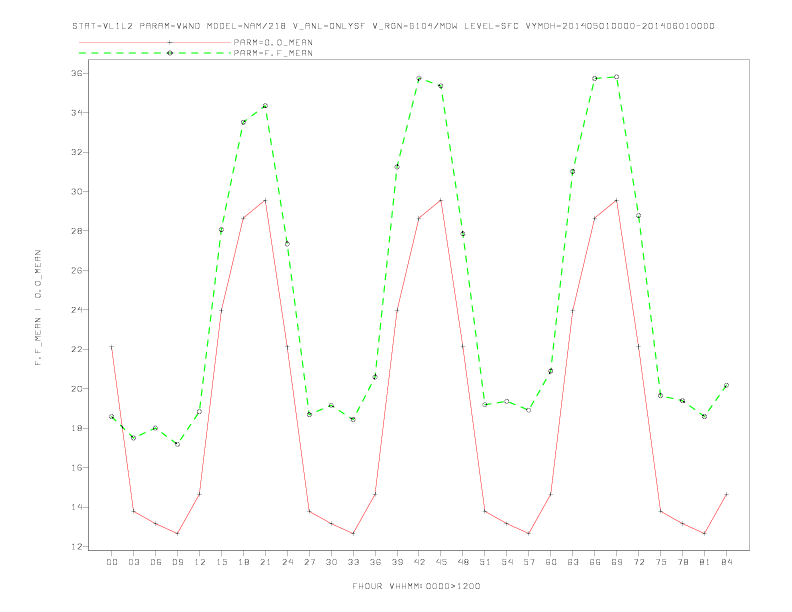The image size is (792, 612).
Task: Click the green F.F_MEAN data point at hour 84
Action: click(x=726, y=385)
